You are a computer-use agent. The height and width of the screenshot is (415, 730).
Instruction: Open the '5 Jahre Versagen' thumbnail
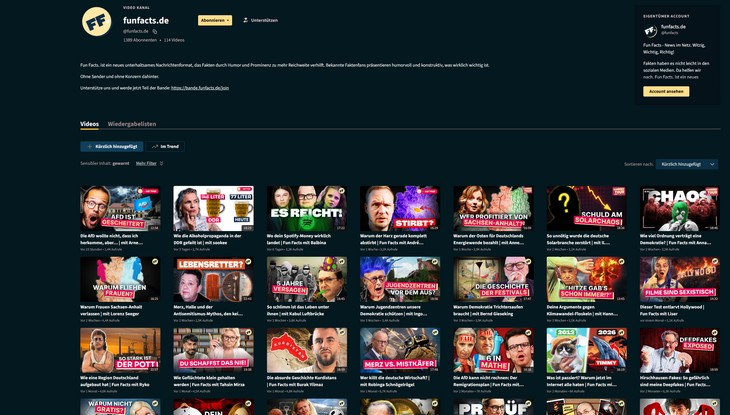307,279
